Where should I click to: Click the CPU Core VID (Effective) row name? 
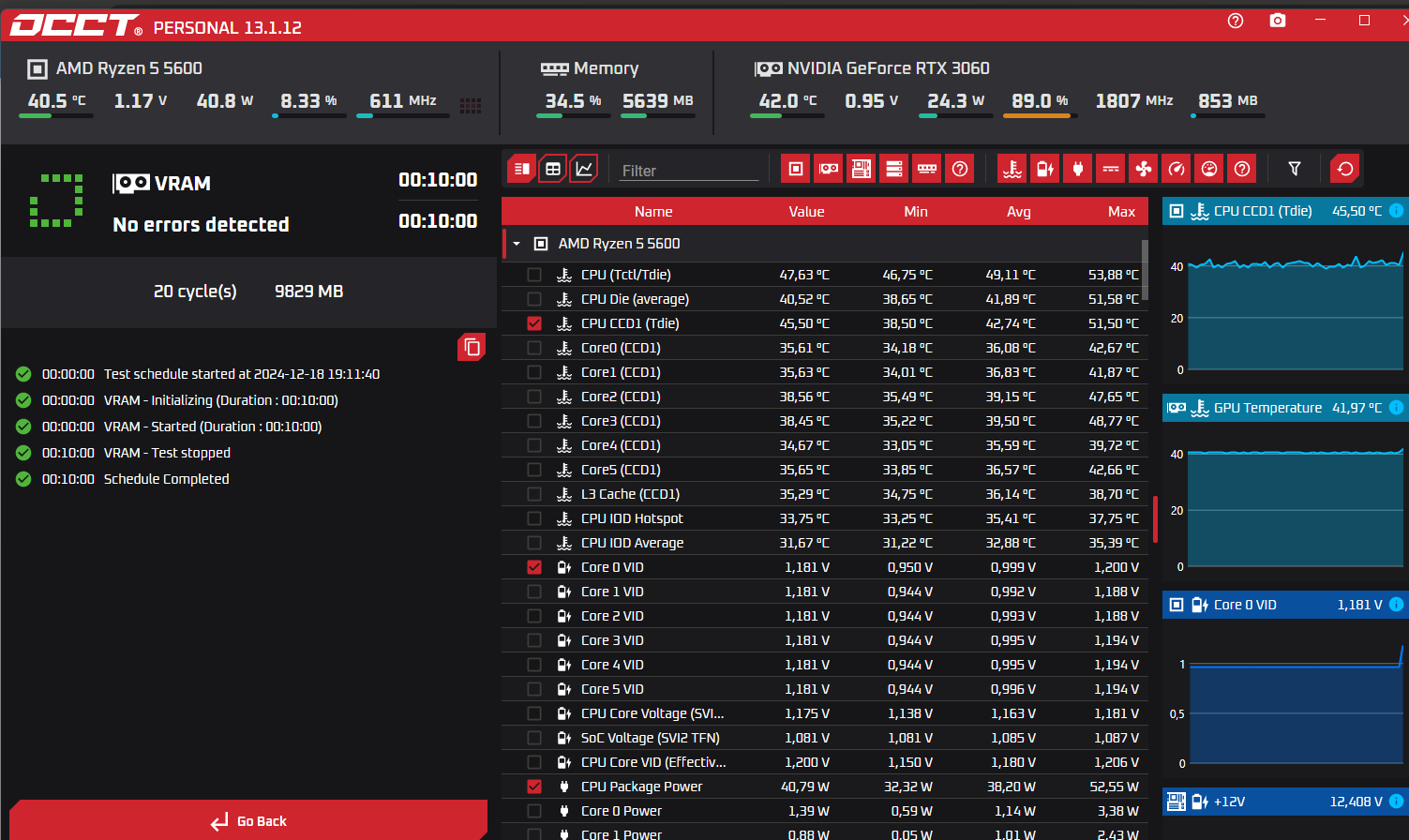pos(653,762)
